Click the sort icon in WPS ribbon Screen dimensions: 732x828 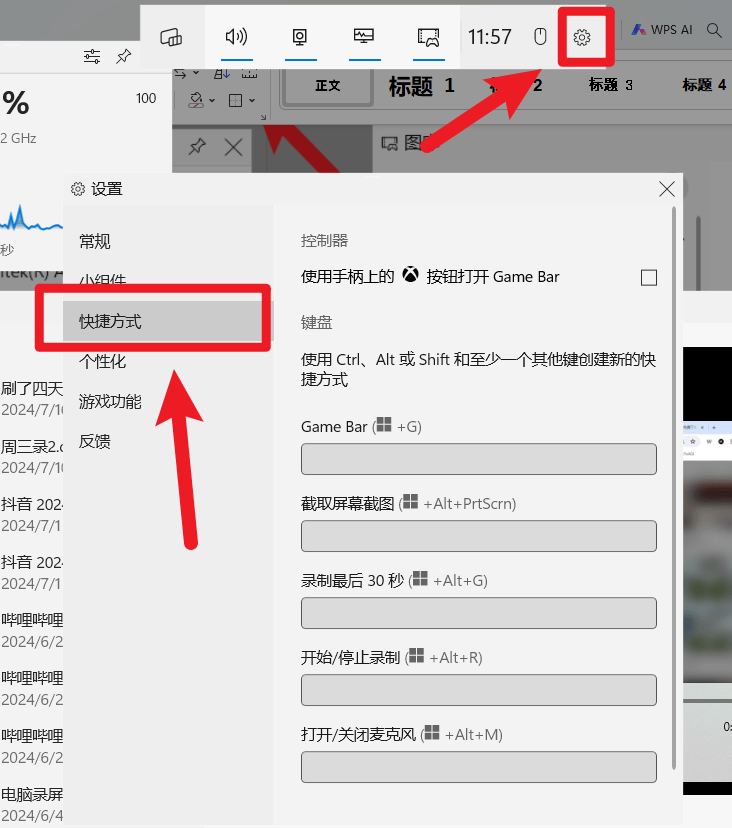point(222,74)
